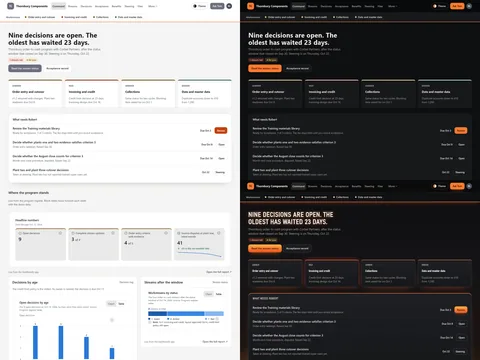The width and height of the screenshot is (480, 360).
Task: Click the orange button beside Theme, upper dark panel
Action: point(457,6)
